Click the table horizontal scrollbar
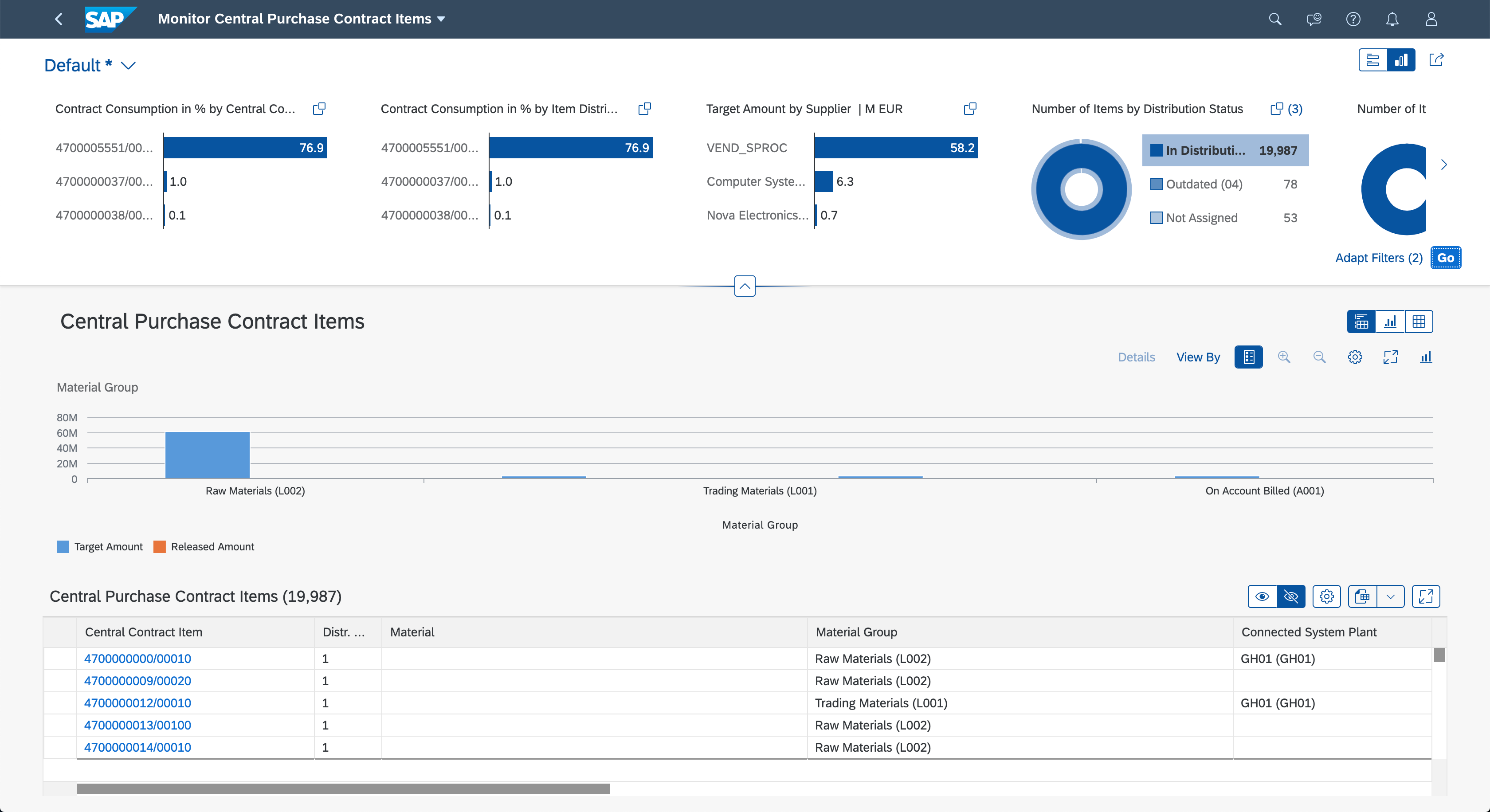Screen dimensions: 1490x812 click(343, 788)
